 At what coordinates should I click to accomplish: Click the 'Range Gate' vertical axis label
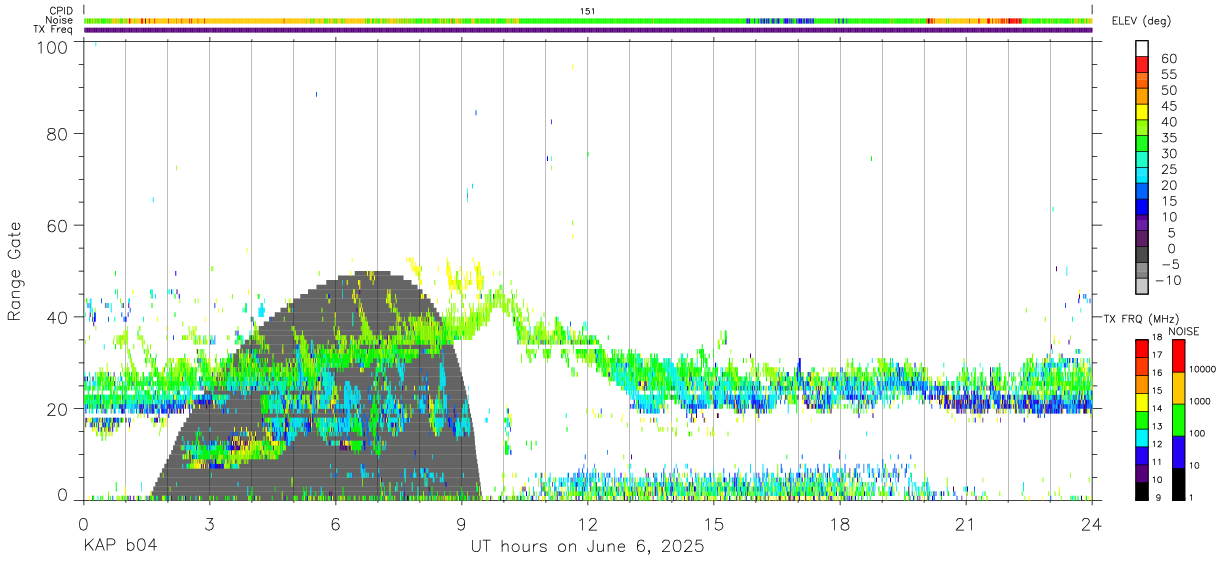(15, 271)
